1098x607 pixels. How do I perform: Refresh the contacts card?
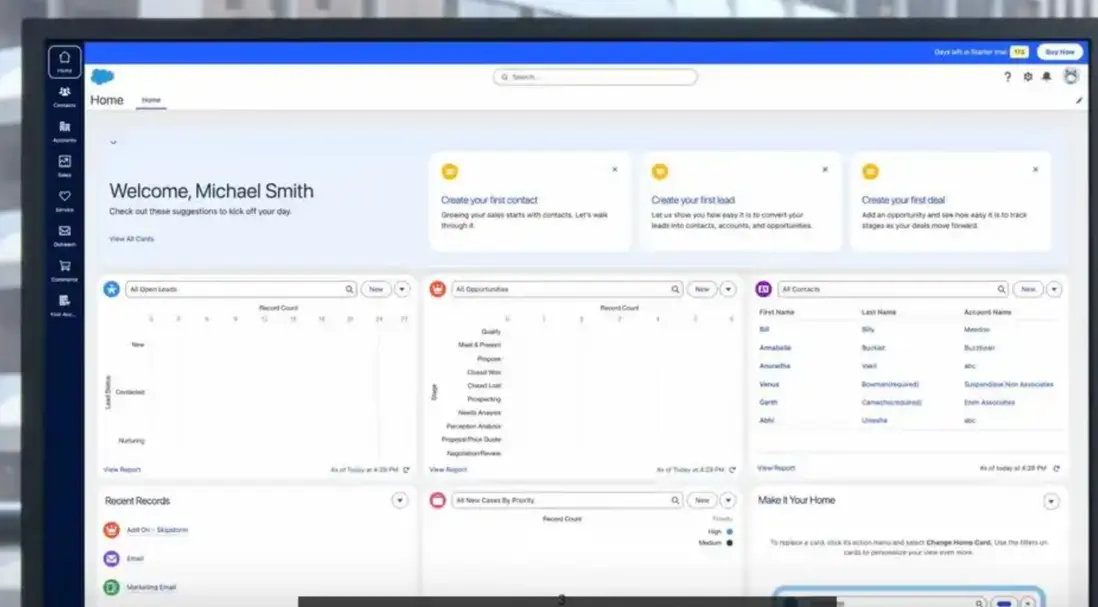[1057, 468]
